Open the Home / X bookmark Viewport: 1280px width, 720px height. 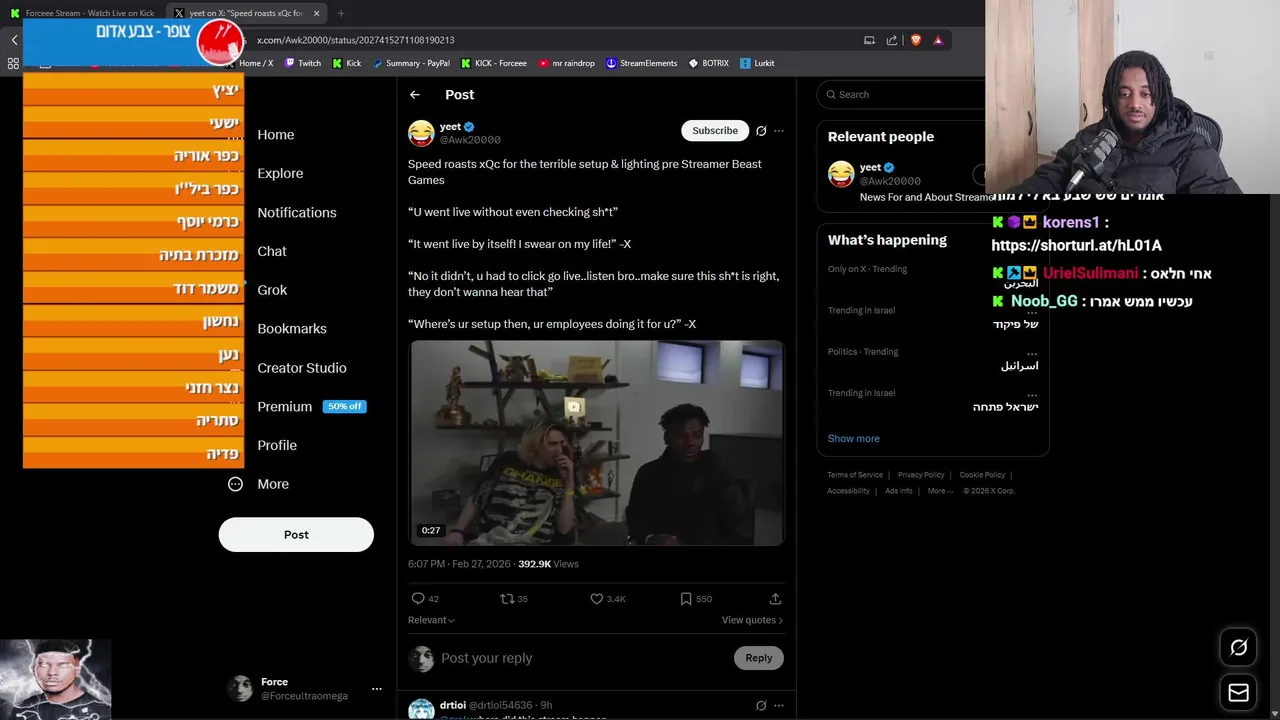[250, 63]
